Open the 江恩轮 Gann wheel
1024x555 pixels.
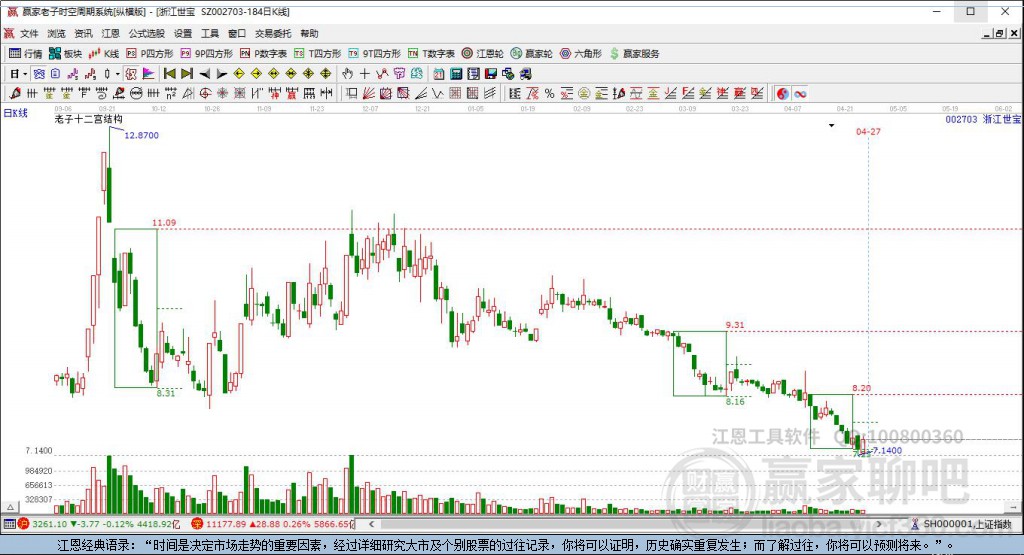[x=483, y=54]
